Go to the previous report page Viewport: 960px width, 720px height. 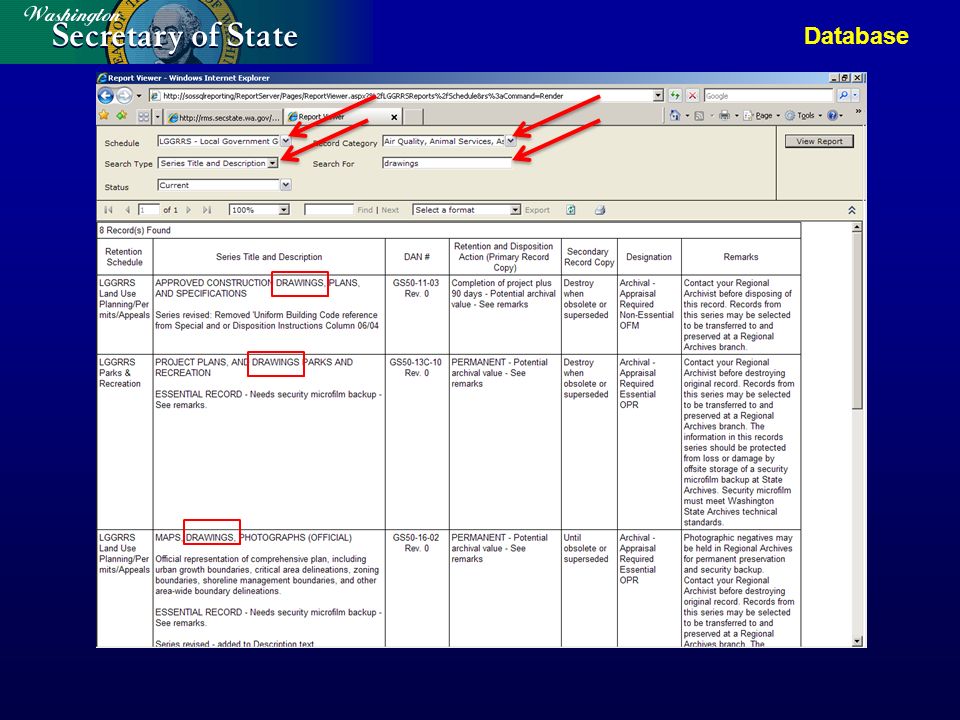pyautogui.click(x=127, y=210)
